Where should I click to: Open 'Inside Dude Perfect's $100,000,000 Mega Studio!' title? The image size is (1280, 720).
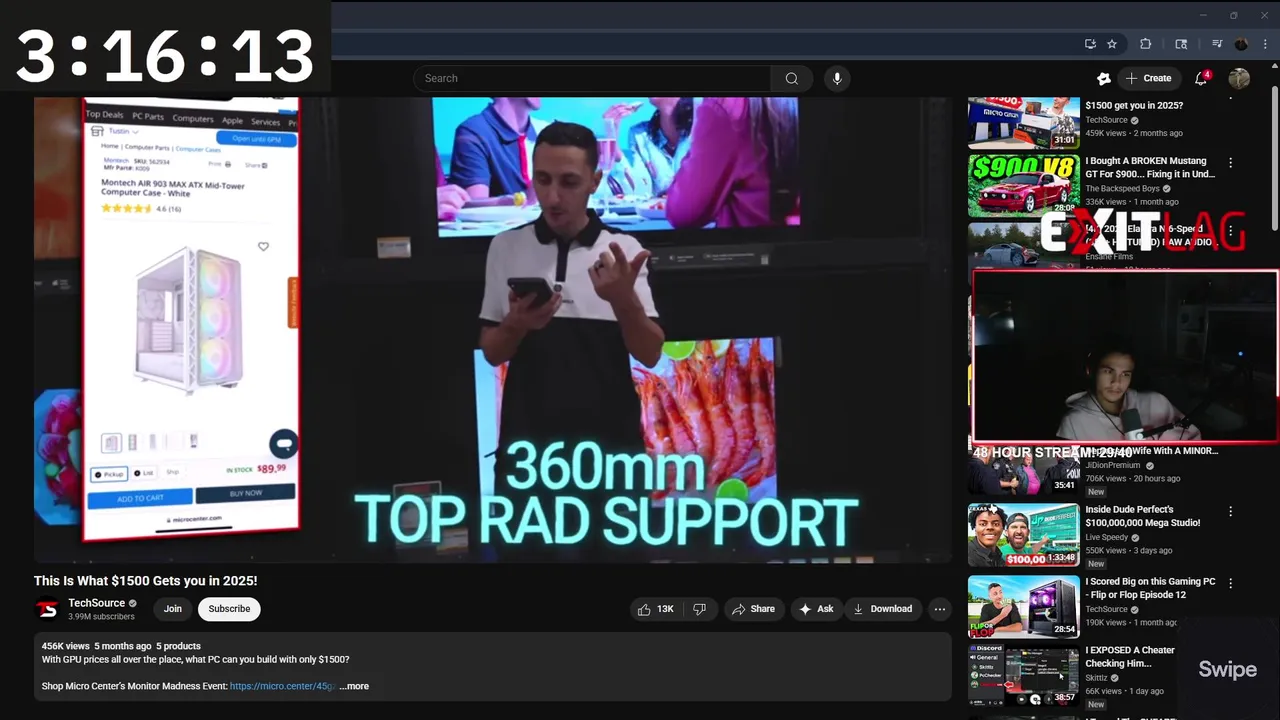(x=1144, y=516)
